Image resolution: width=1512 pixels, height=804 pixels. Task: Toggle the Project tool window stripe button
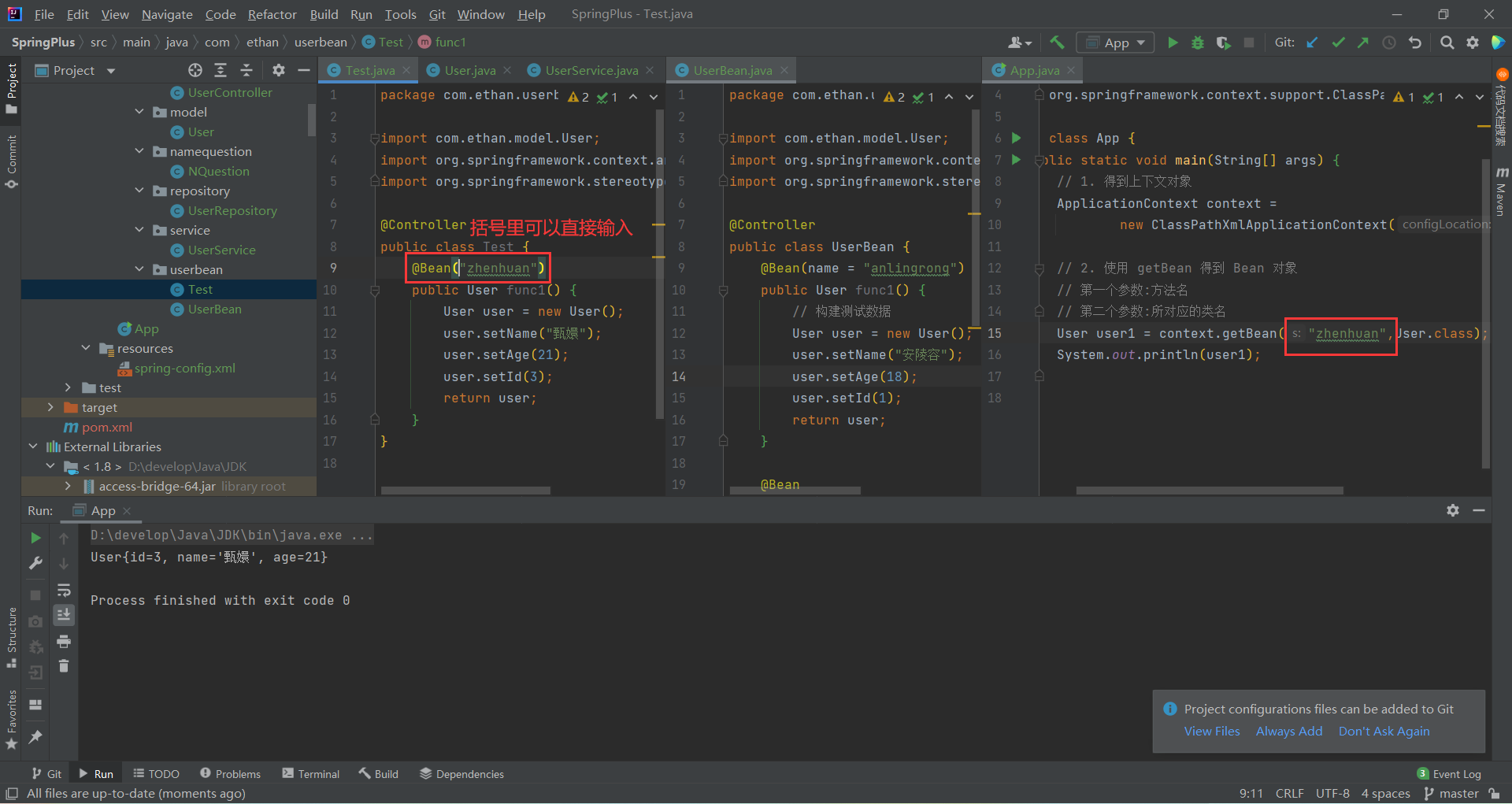11,88
